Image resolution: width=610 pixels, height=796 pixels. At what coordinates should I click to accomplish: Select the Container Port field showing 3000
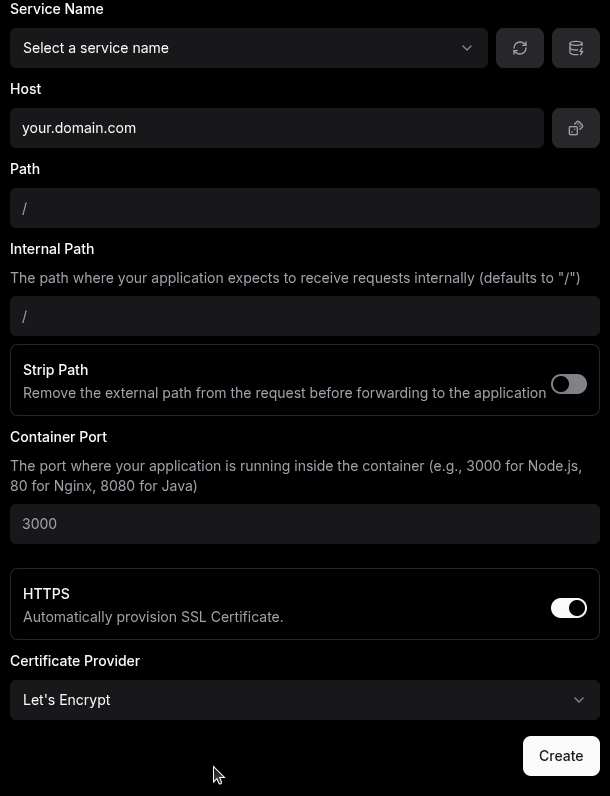[x=304, y=524]
